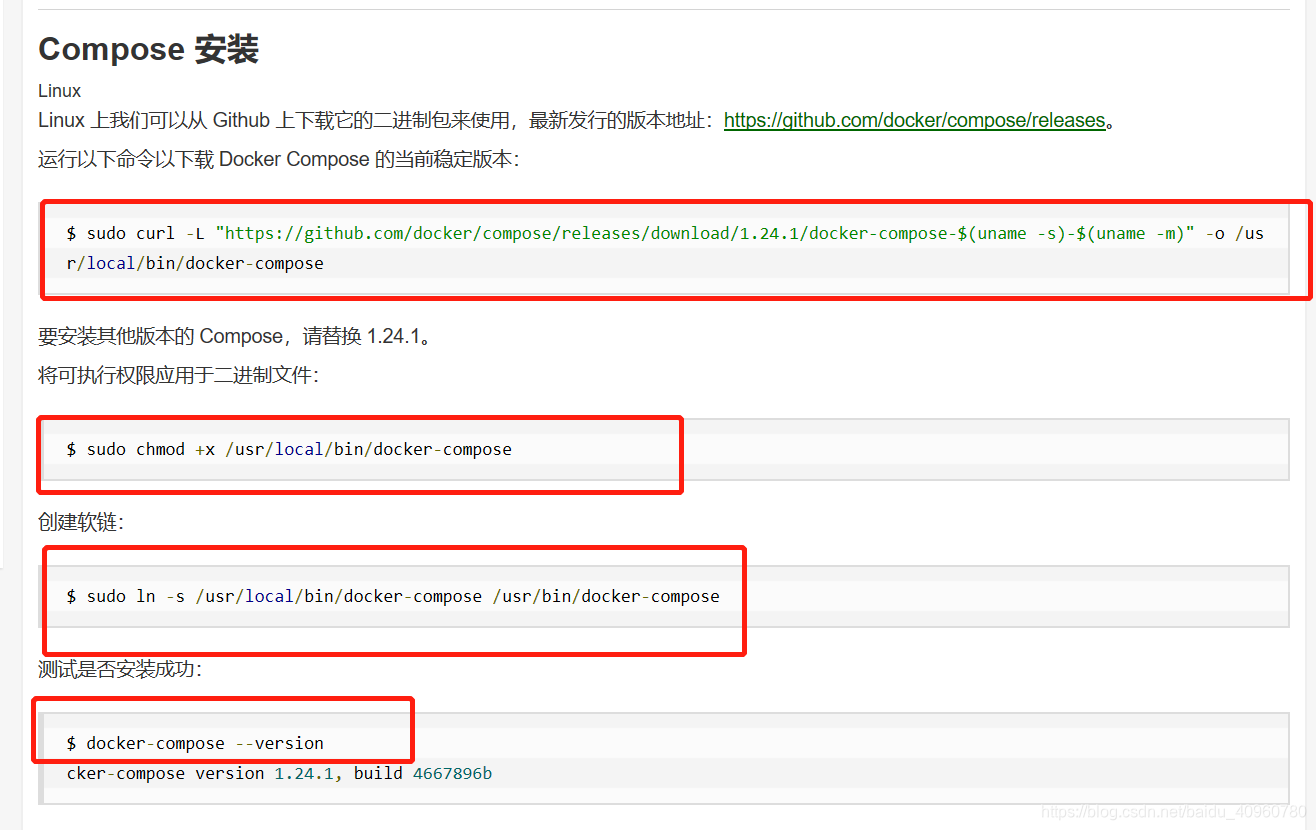Click the "Linux" subtitle under the heading

[x=60, y=91]
